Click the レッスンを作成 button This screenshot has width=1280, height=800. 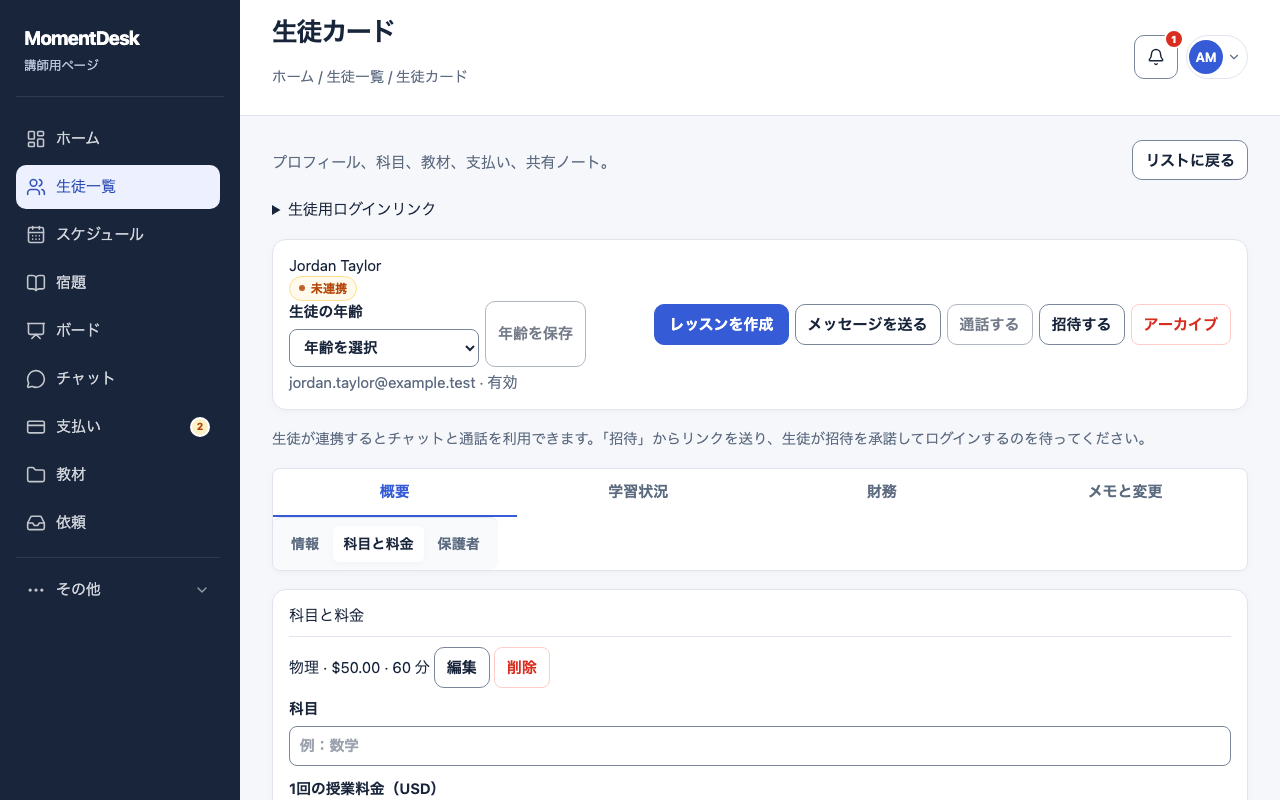(721, 324)
